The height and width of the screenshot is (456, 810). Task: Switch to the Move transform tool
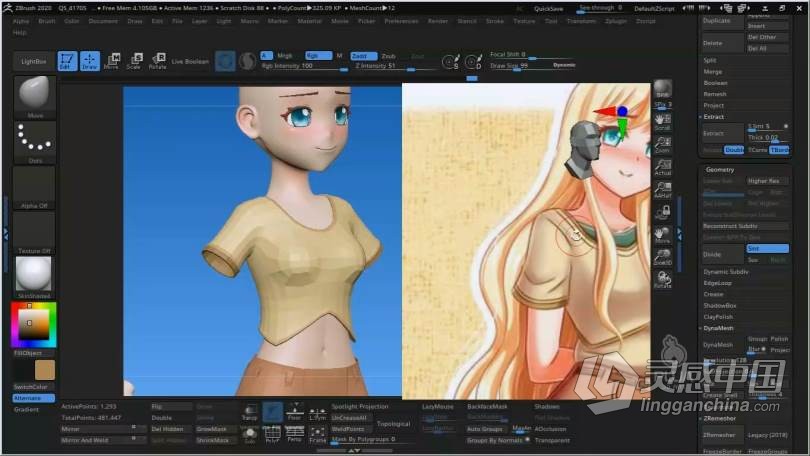(x=112, y=61)
